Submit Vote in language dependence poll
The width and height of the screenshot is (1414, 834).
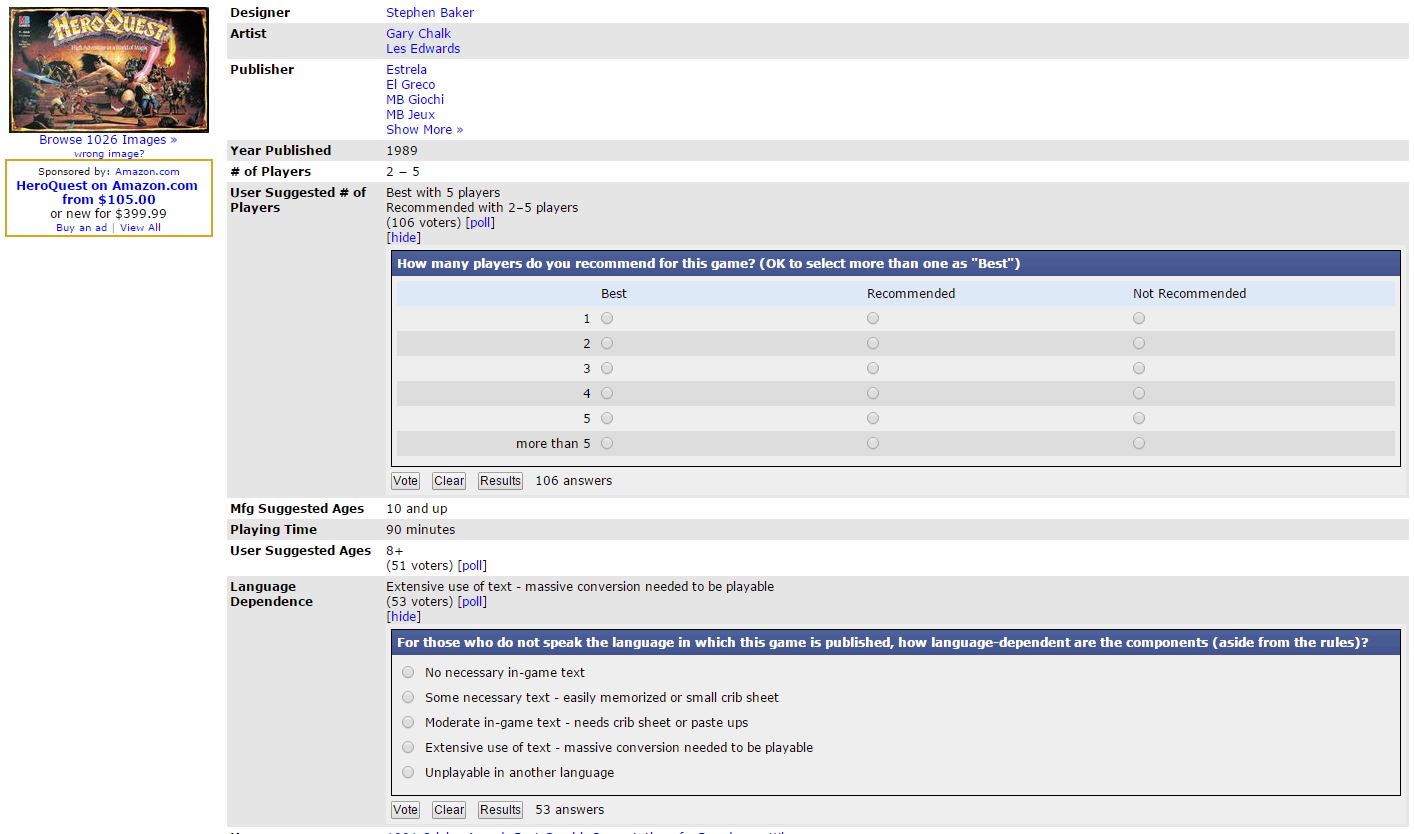tap(405, 810)
